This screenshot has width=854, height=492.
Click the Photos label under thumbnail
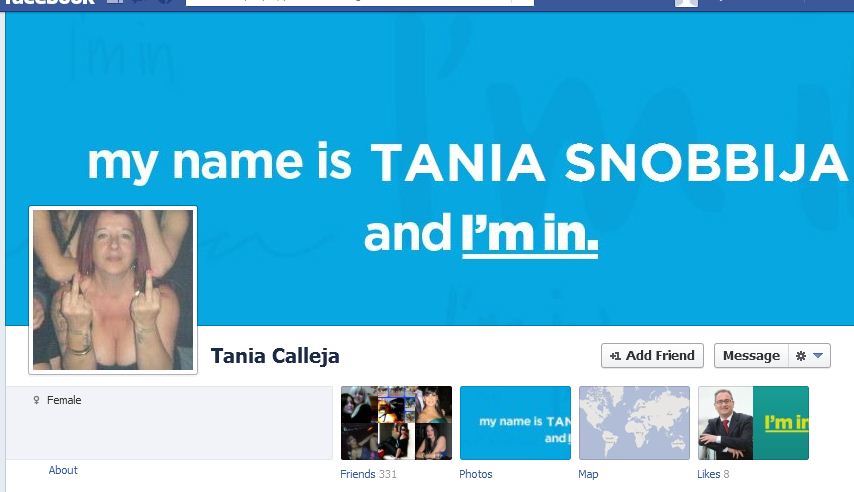(x=475, y=474)
